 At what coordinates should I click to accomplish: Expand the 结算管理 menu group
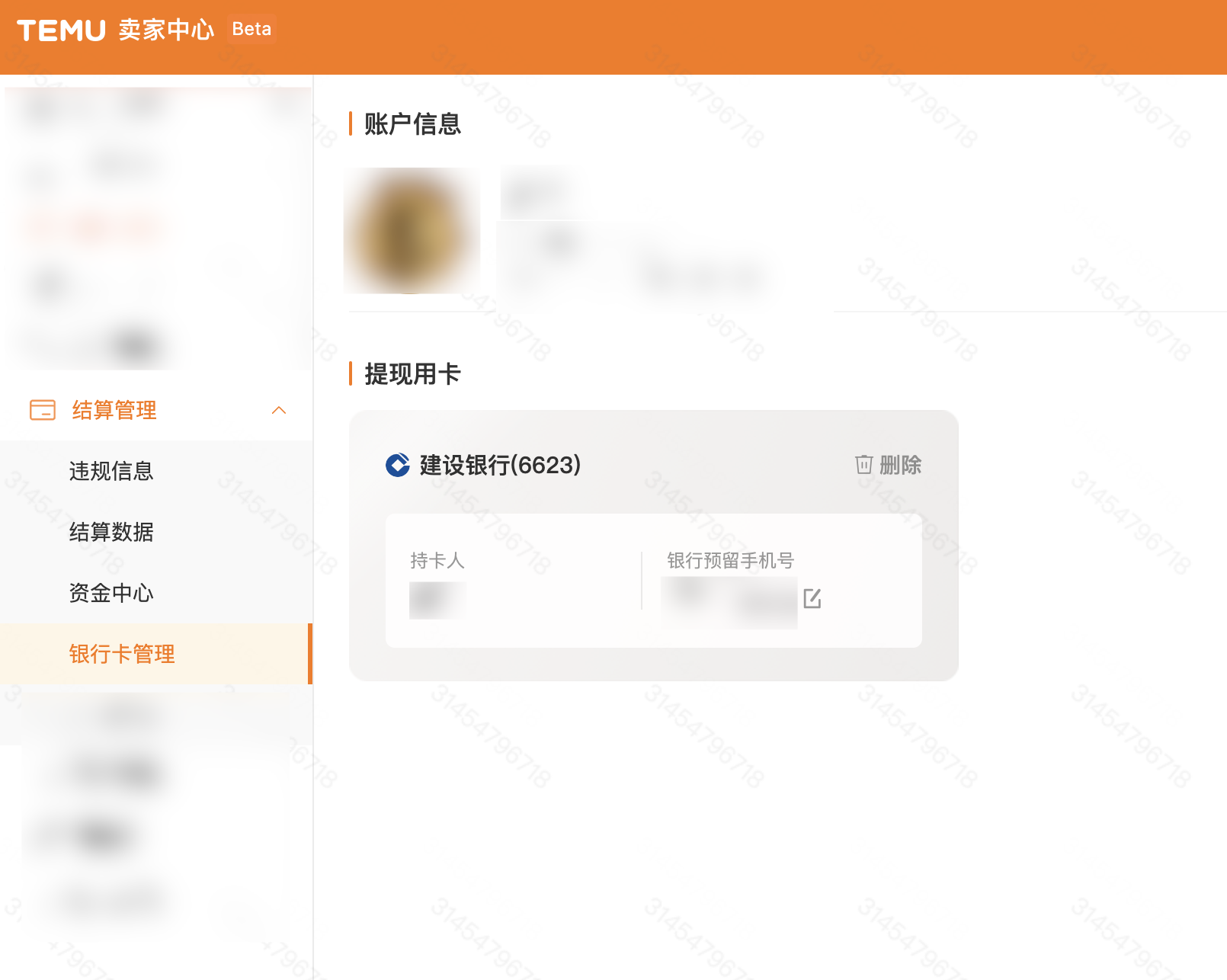click(113, 410)
